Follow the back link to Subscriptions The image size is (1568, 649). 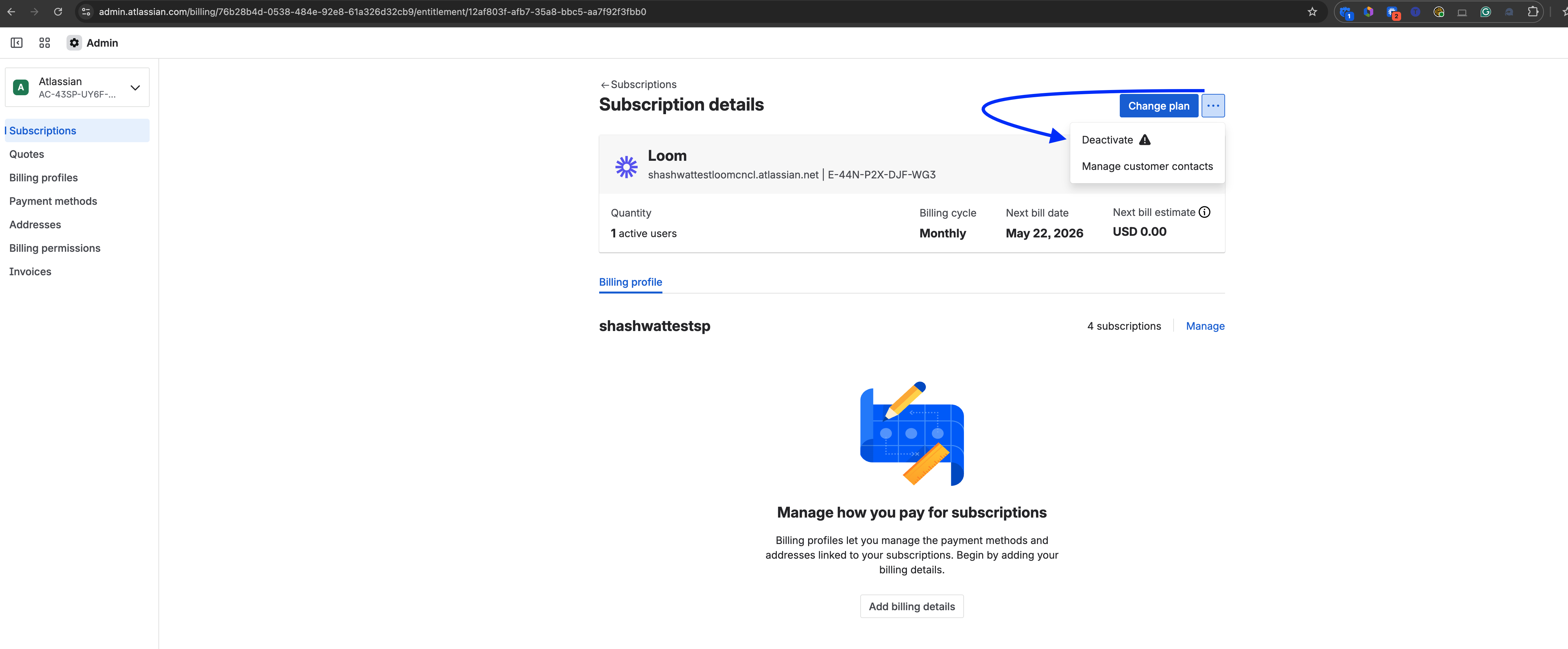coord(638,84)
